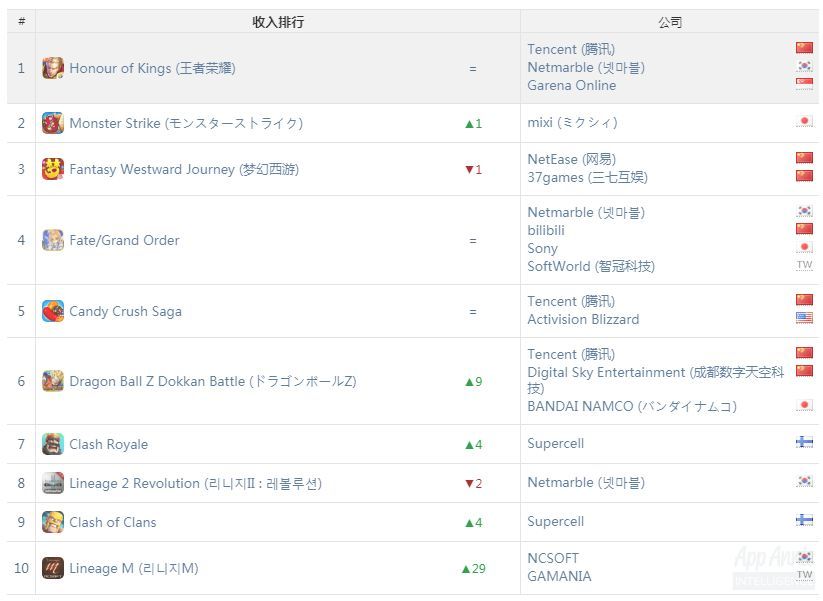
Task: Click the Clash of Clans game icon
Action: [53, 522]
